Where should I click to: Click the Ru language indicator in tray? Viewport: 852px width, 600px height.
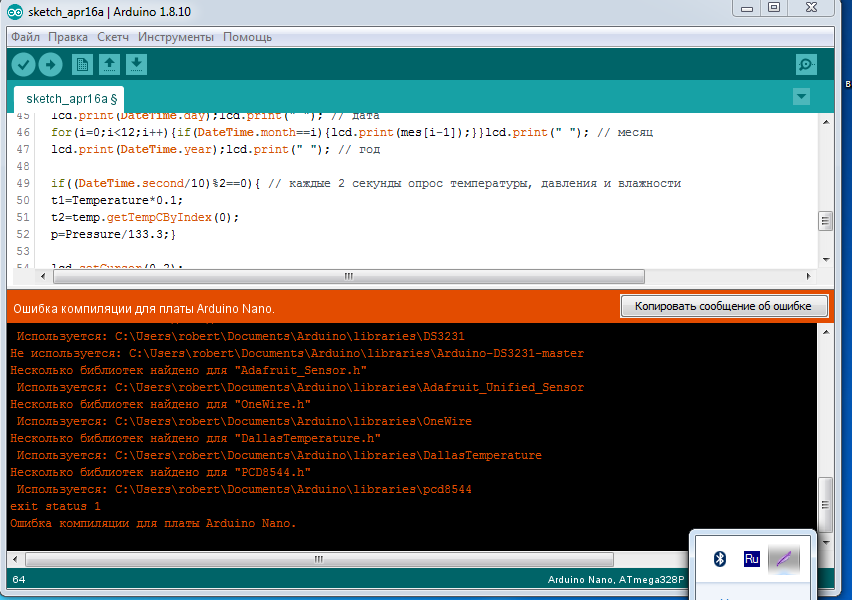751,559
